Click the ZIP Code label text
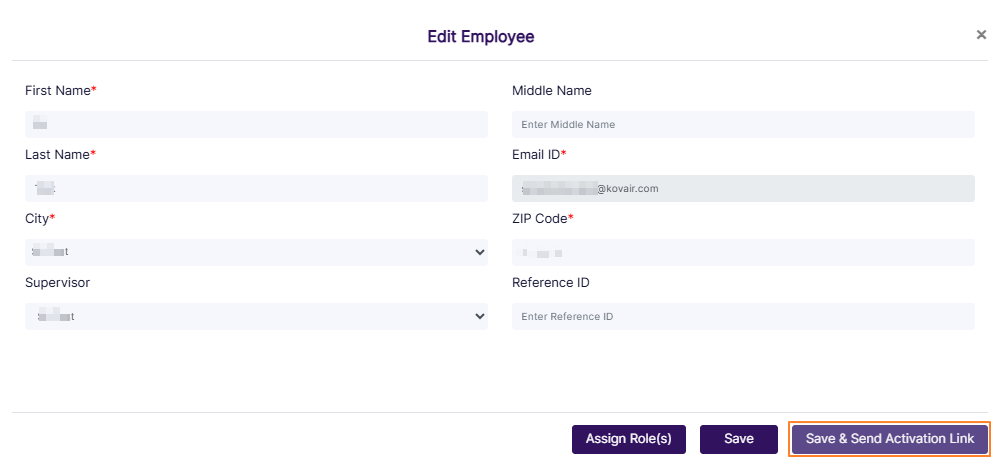Viewport: 1000px width, 472px height. 540,219
